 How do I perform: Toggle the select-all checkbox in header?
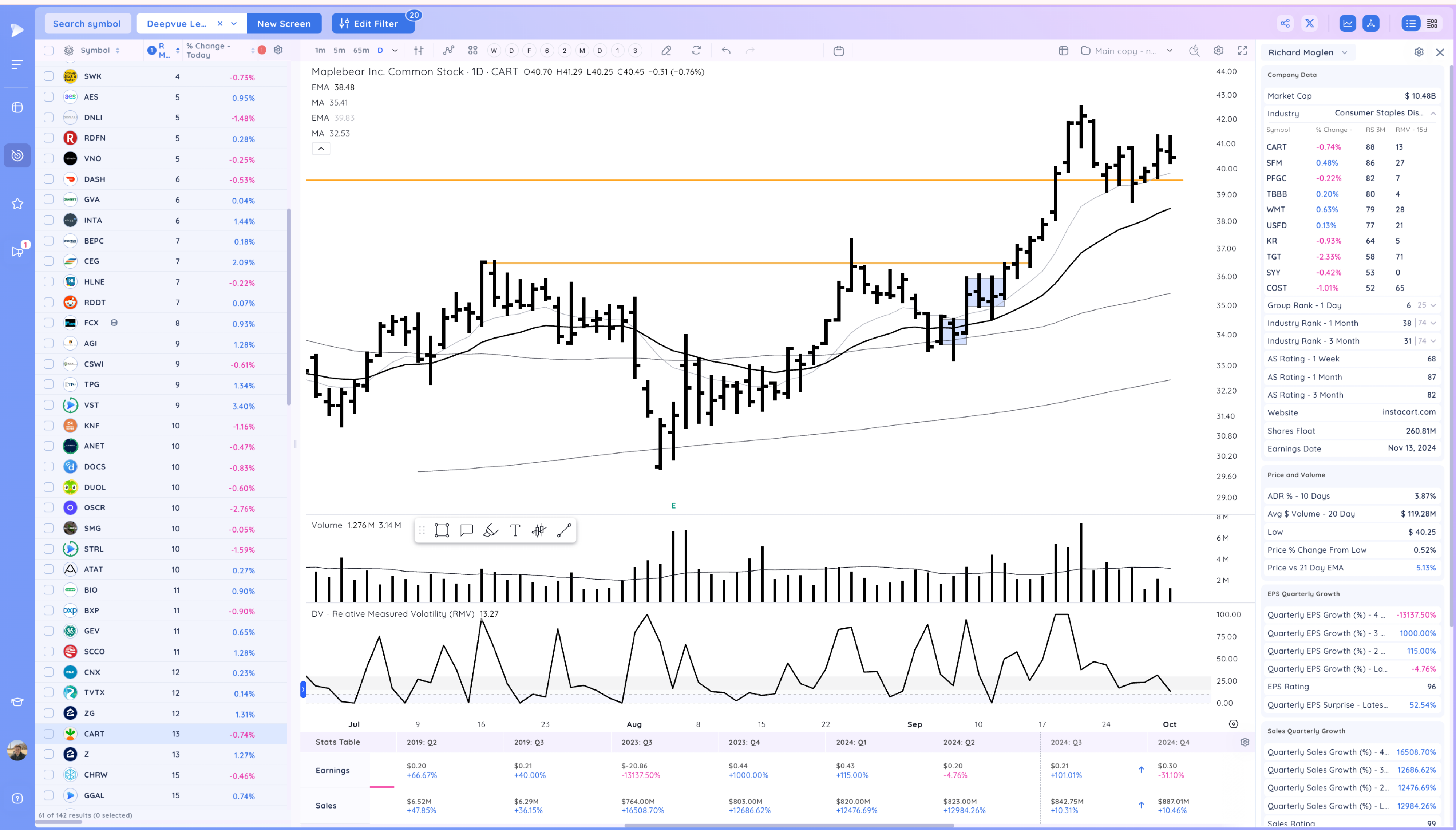pos(49,51)
